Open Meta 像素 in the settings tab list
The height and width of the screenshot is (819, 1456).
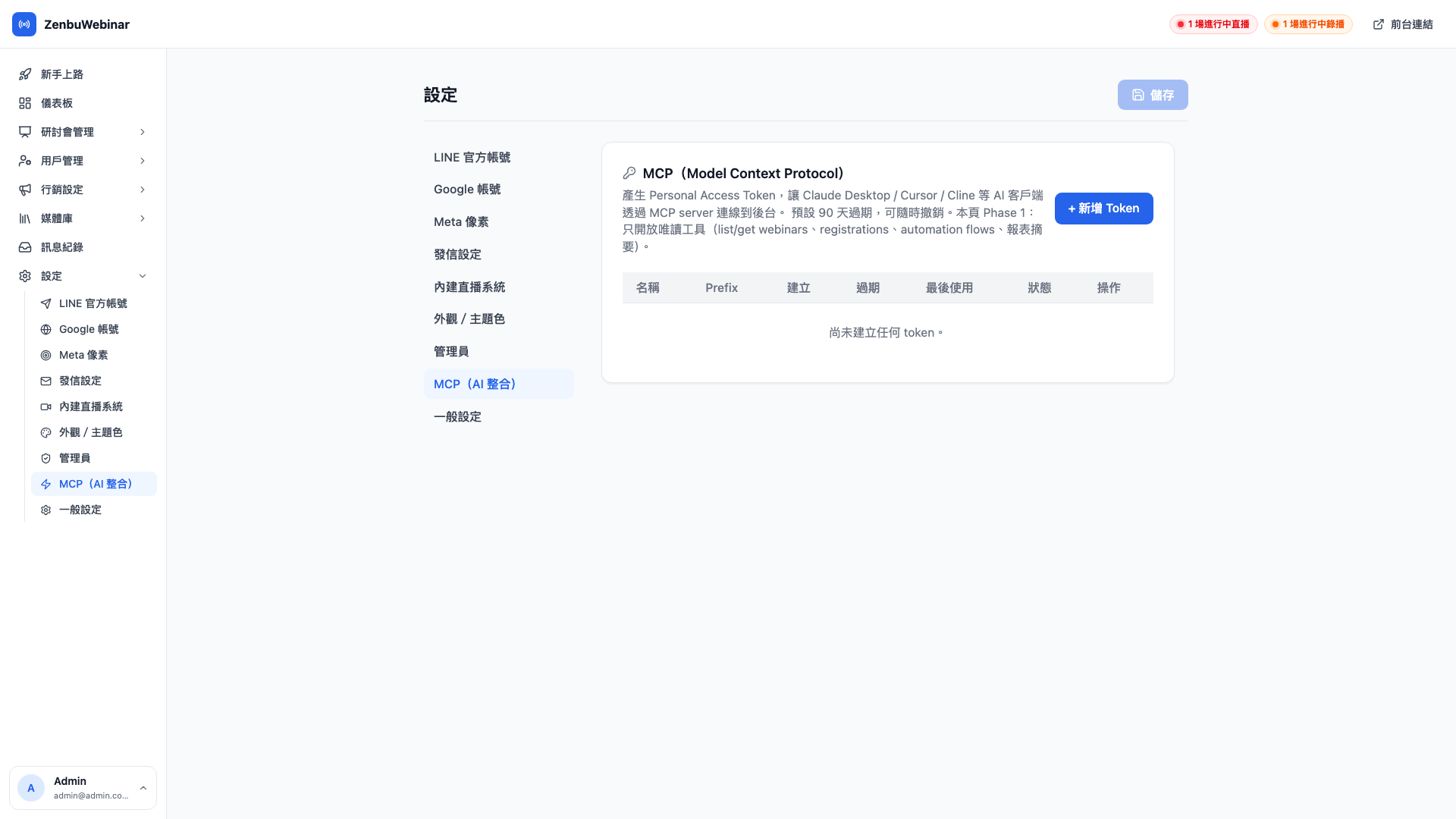click(498, 221)
